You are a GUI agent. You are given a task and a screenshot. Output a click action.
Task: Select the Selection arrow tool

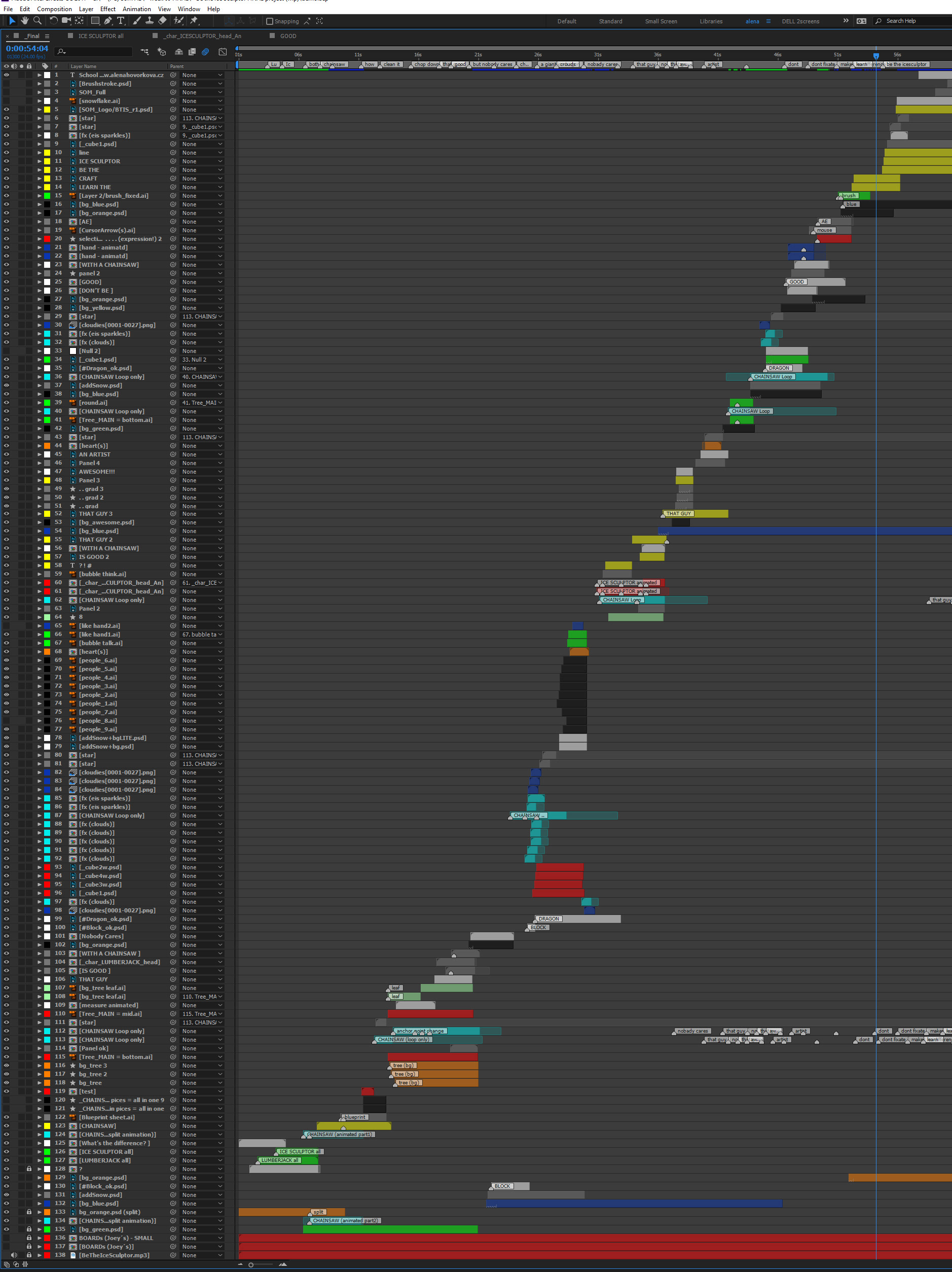(x=12, y=21)
